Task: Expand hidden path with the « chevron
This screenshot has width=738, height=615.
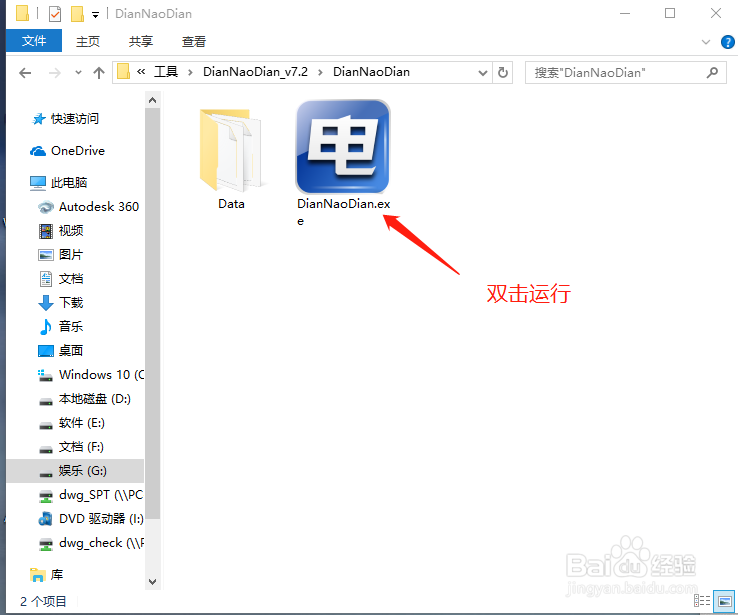Action: [141, 72]
